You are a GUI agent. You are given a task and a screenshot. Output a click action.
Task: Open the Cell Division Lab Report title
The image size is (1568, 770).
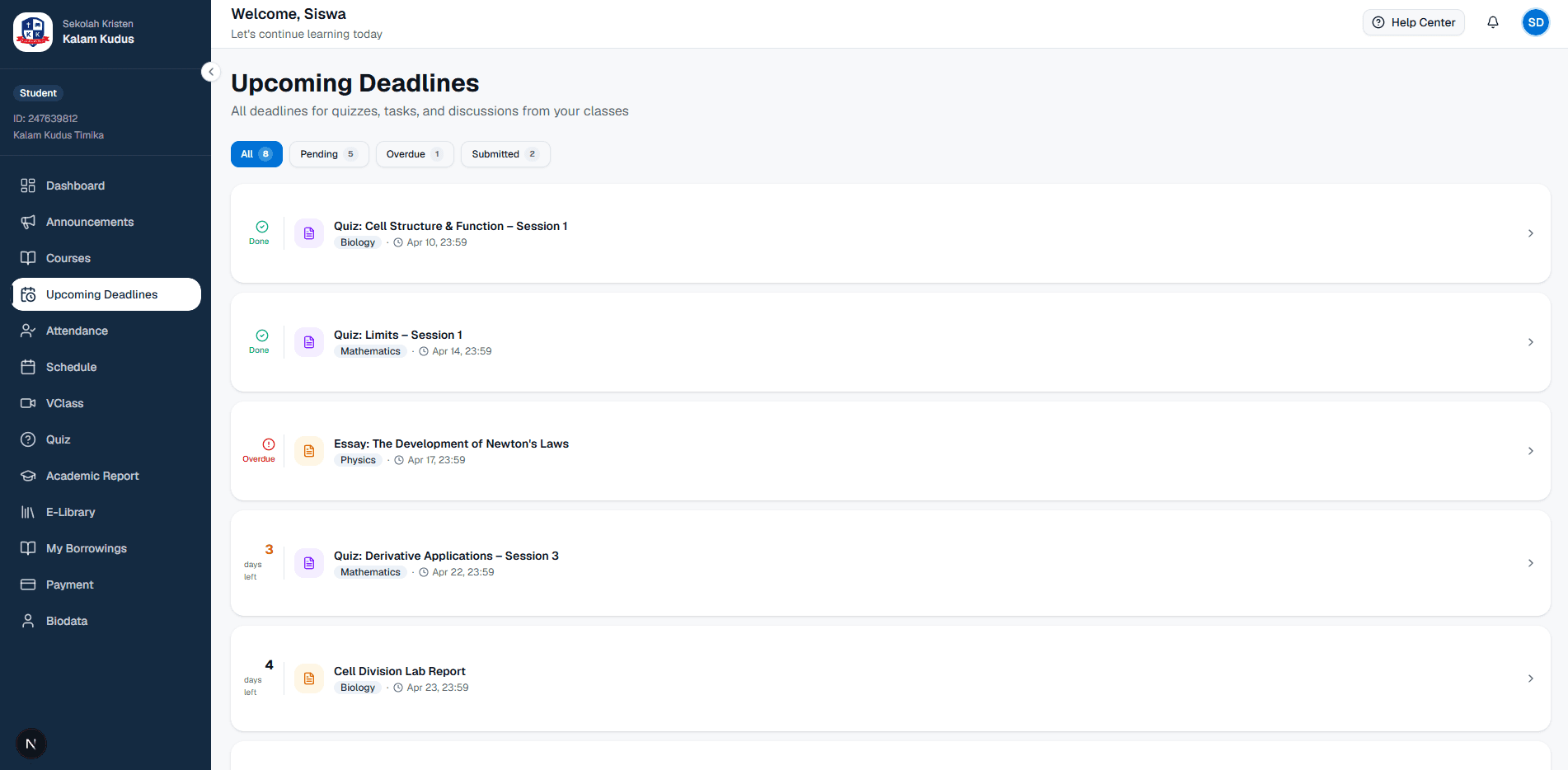click(x=400, y=671)
